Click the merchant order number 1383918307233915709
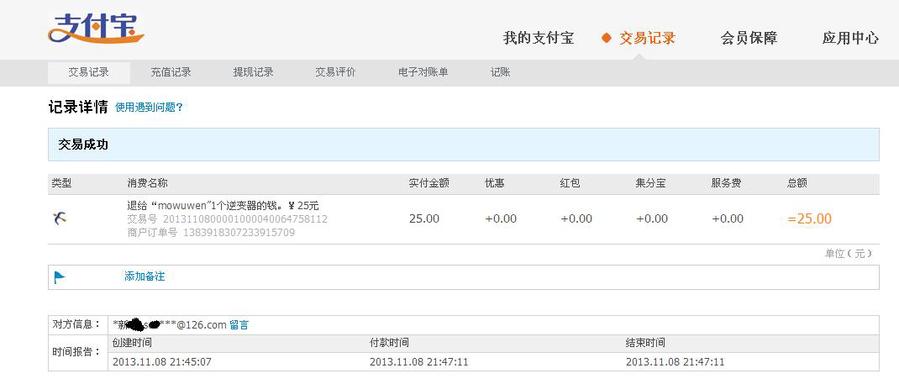The width and height of the screenshot is (899, 384). click(239, 233)
